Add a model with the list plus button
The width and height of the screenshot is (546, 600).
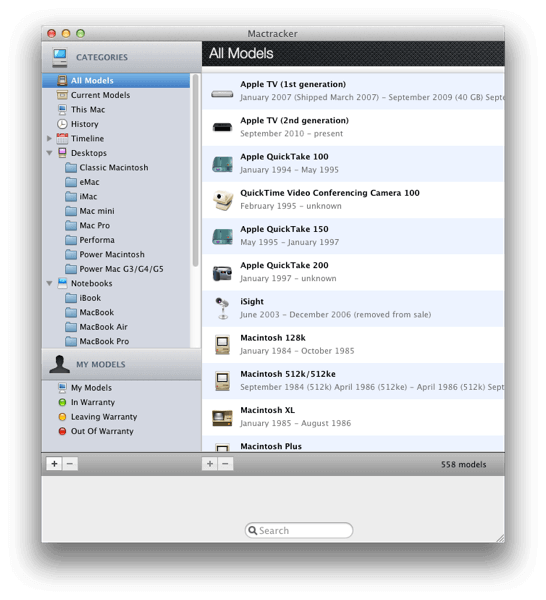click(x=210, y=464)
